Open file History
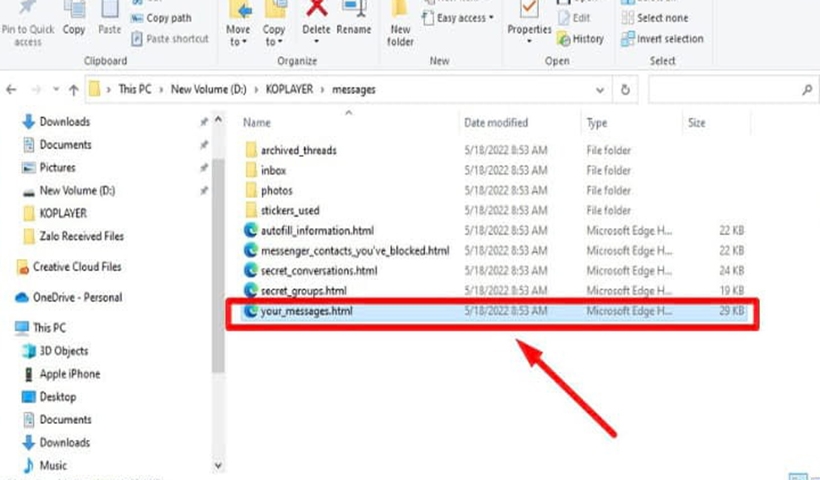This screenshot has width=820, height=480. [580, 39]
